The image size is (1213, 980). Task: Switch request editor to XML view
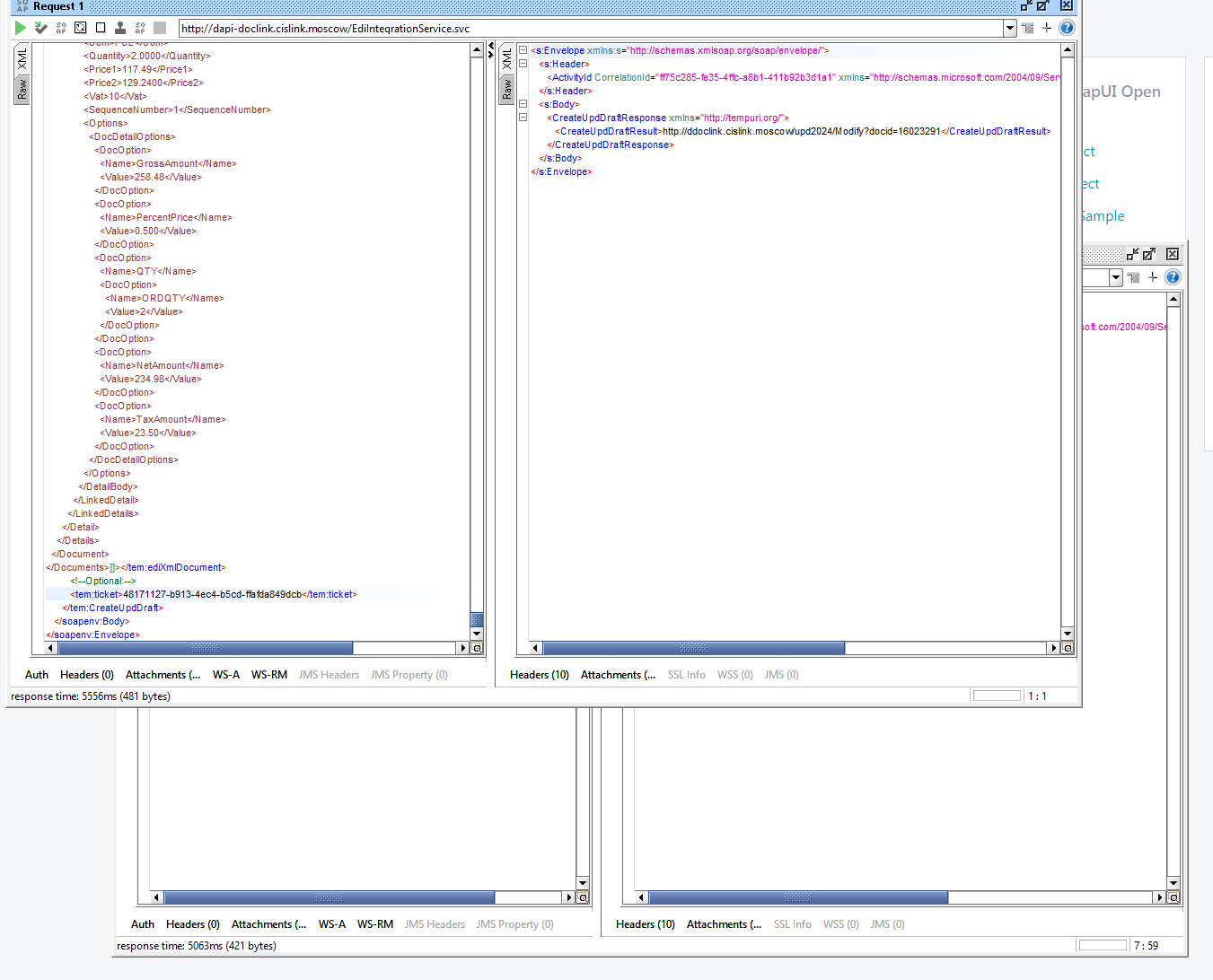(22, 60)
